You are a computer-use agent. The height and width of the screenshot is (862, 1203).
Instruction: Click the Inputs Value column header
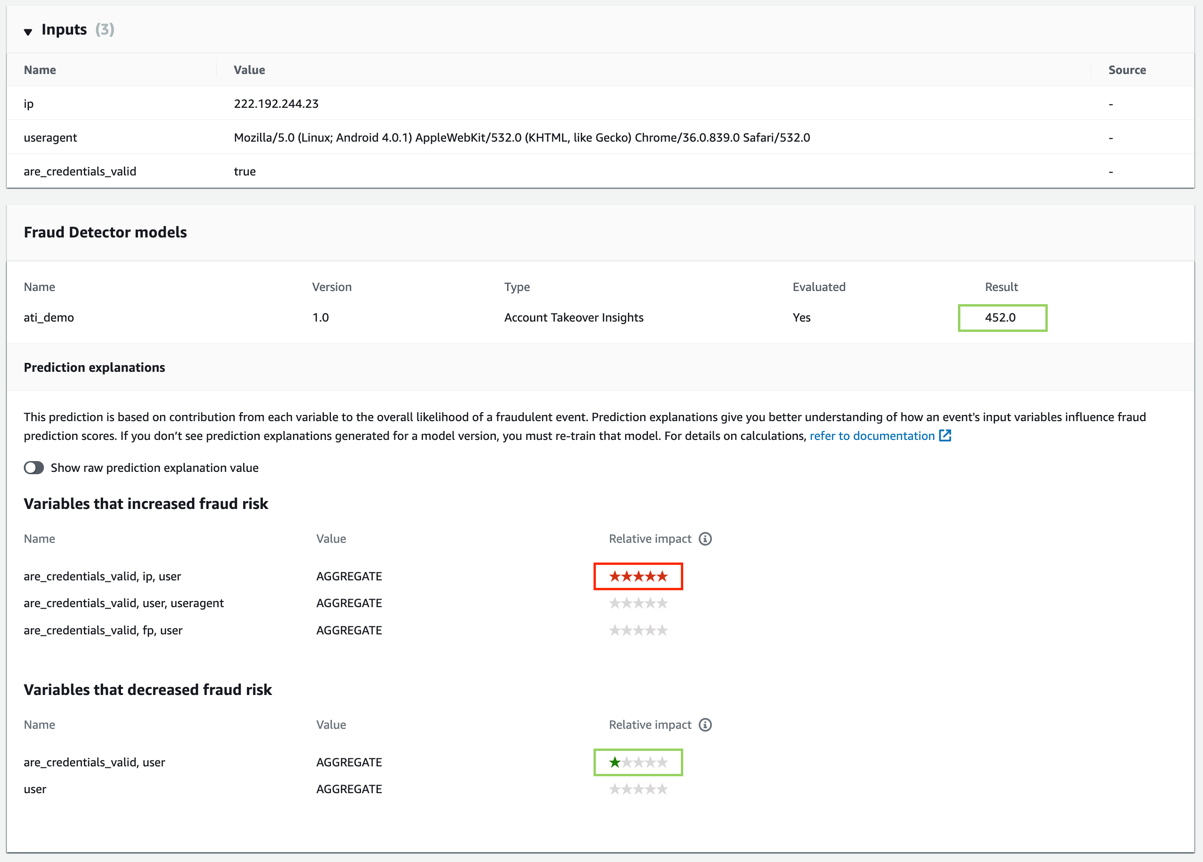tap(249, 70)
